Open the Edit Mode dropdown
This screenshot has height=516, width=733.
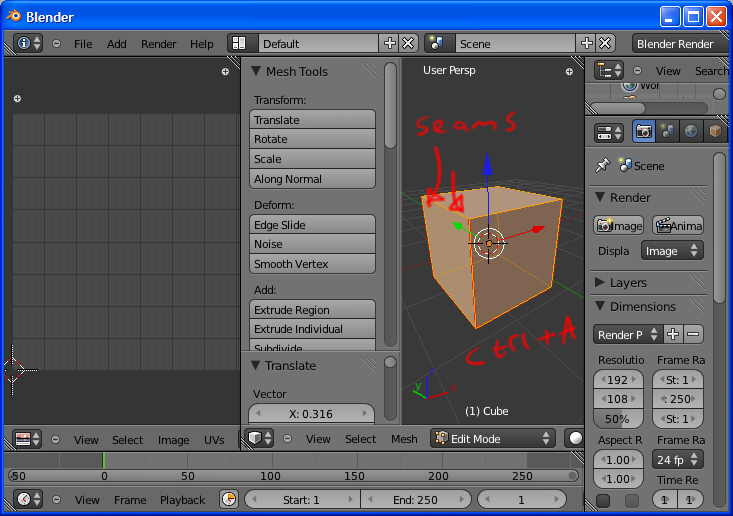pos(493,439)
